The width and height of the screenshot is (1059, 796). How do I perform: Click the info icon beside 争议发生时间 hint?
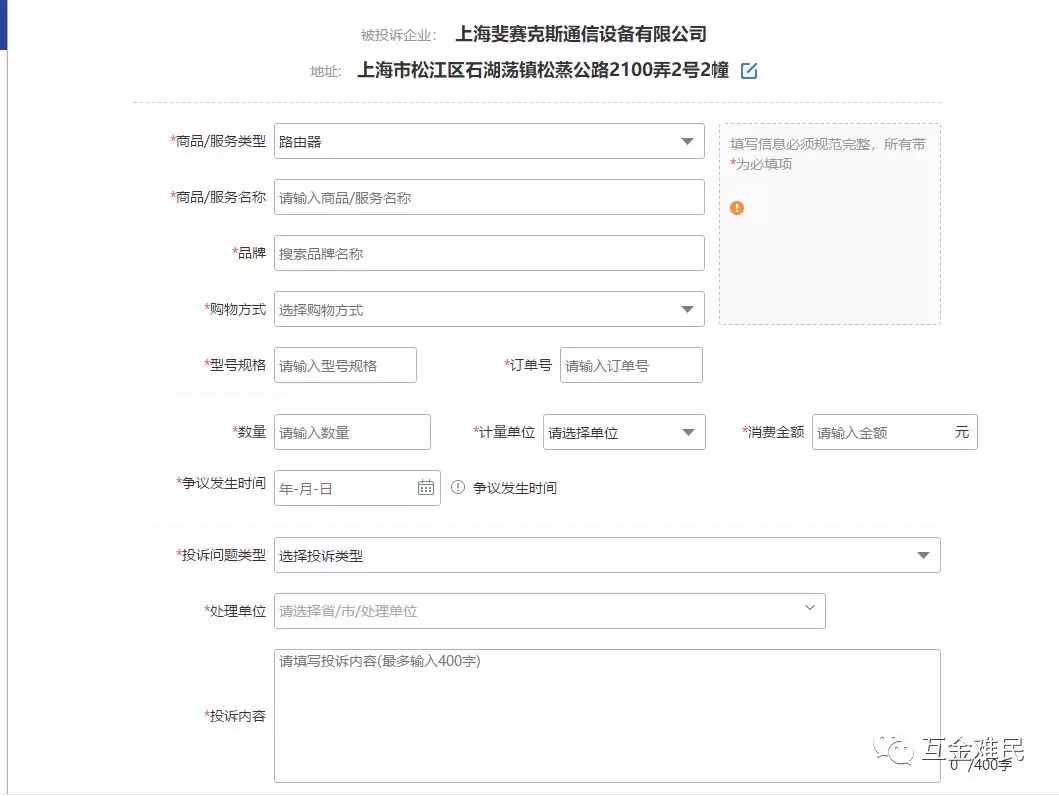(x=458, y=487)
